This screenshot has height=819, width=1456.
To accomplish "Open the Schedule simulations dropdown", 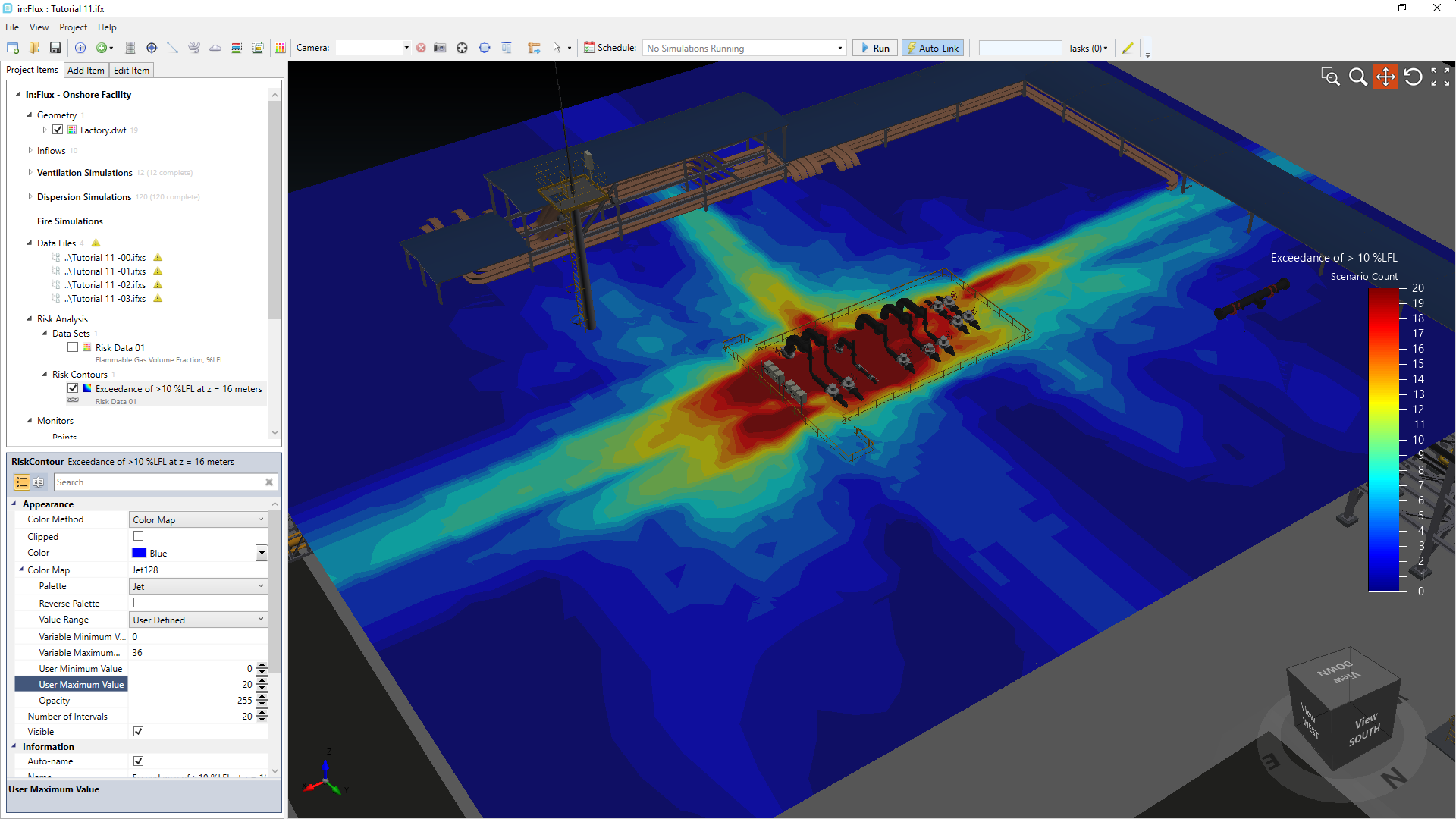I will click(x=839, y=48).
